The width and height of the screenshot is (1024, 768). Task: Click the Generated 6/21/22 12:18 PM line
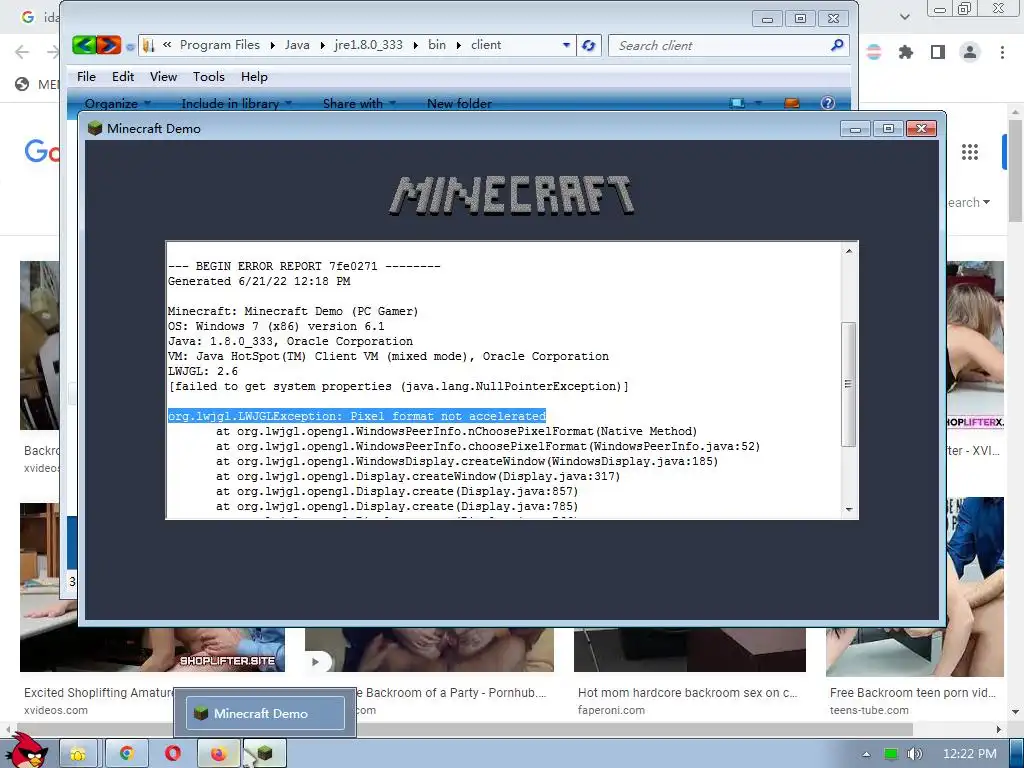tap(259, 281)
